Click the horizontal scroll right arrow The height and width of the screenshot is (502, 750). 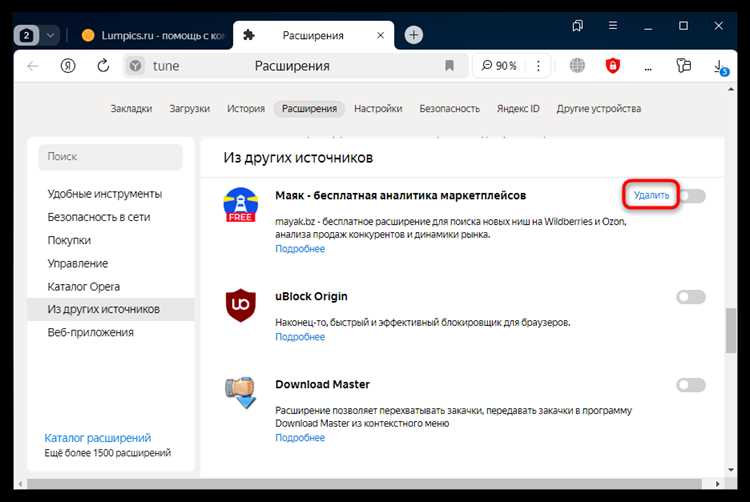717,484
